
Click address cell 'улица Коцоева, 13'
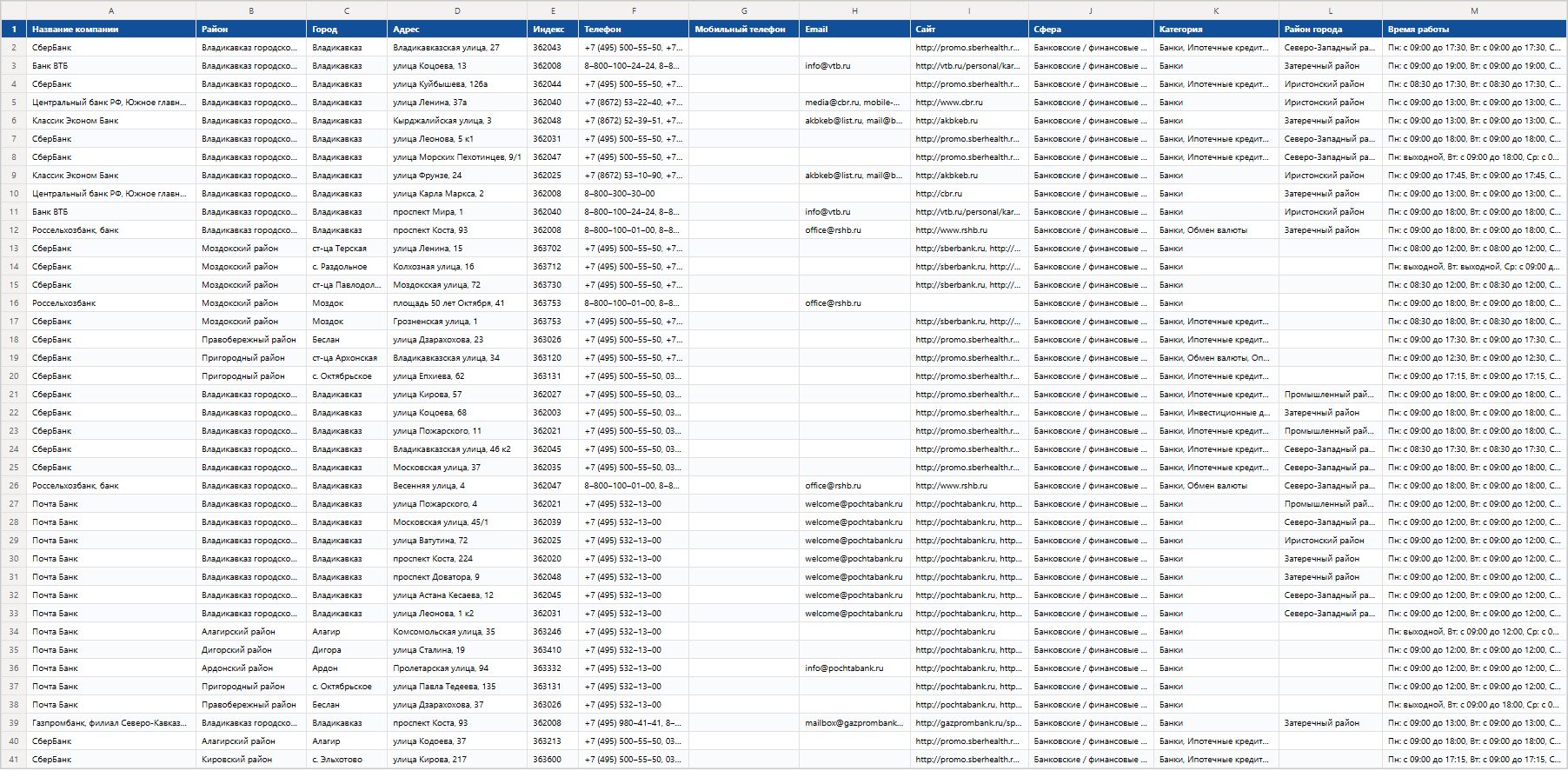[457, 66]
